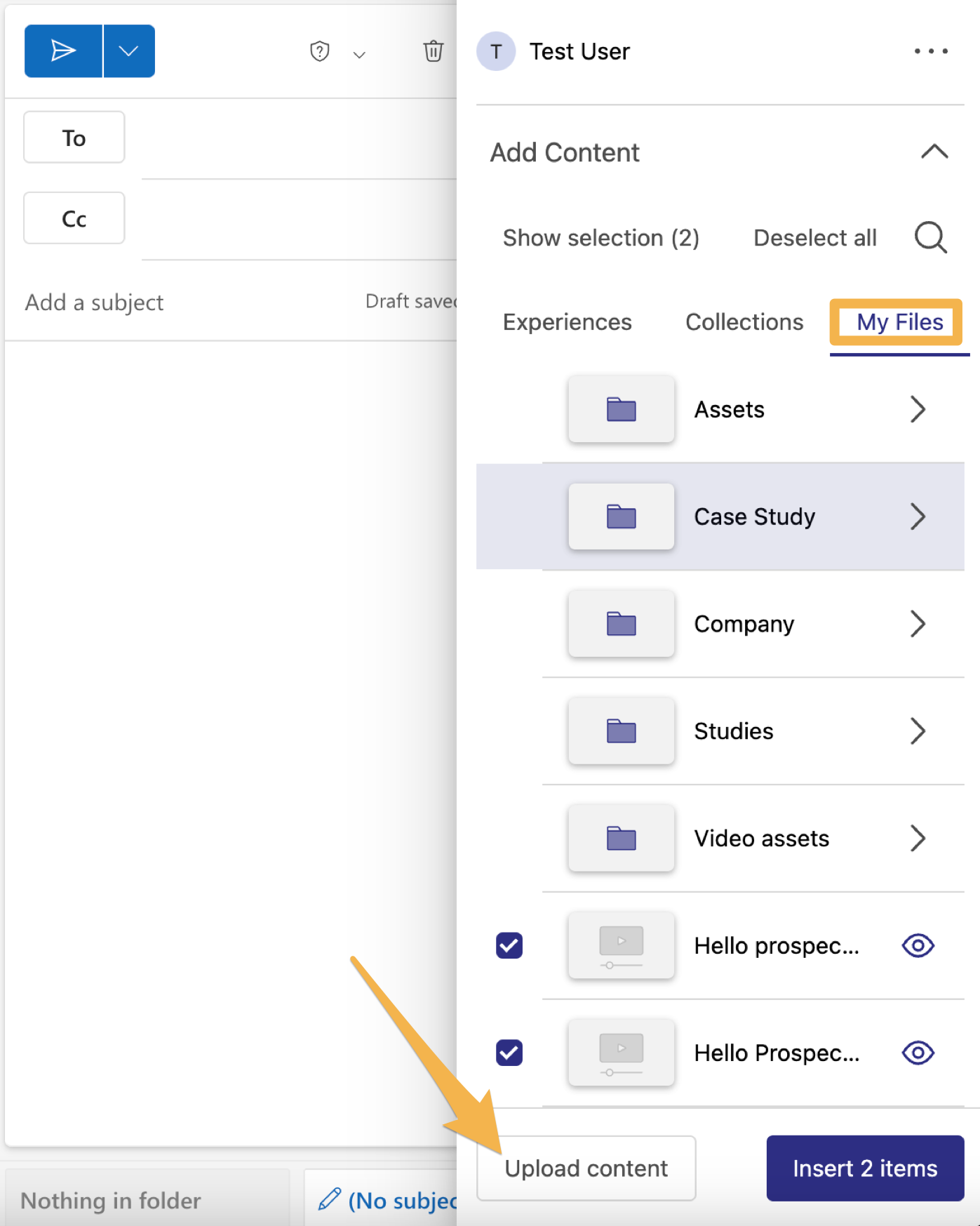Click the Test User avatar icon
Viewport: 980px width, 1226px height.
click(496, 51)
